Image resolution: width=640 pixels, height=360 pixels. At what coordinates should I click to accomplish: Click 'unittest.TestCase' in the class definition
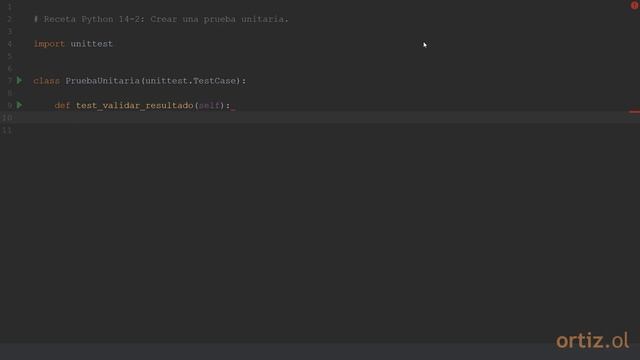[191, 81]
